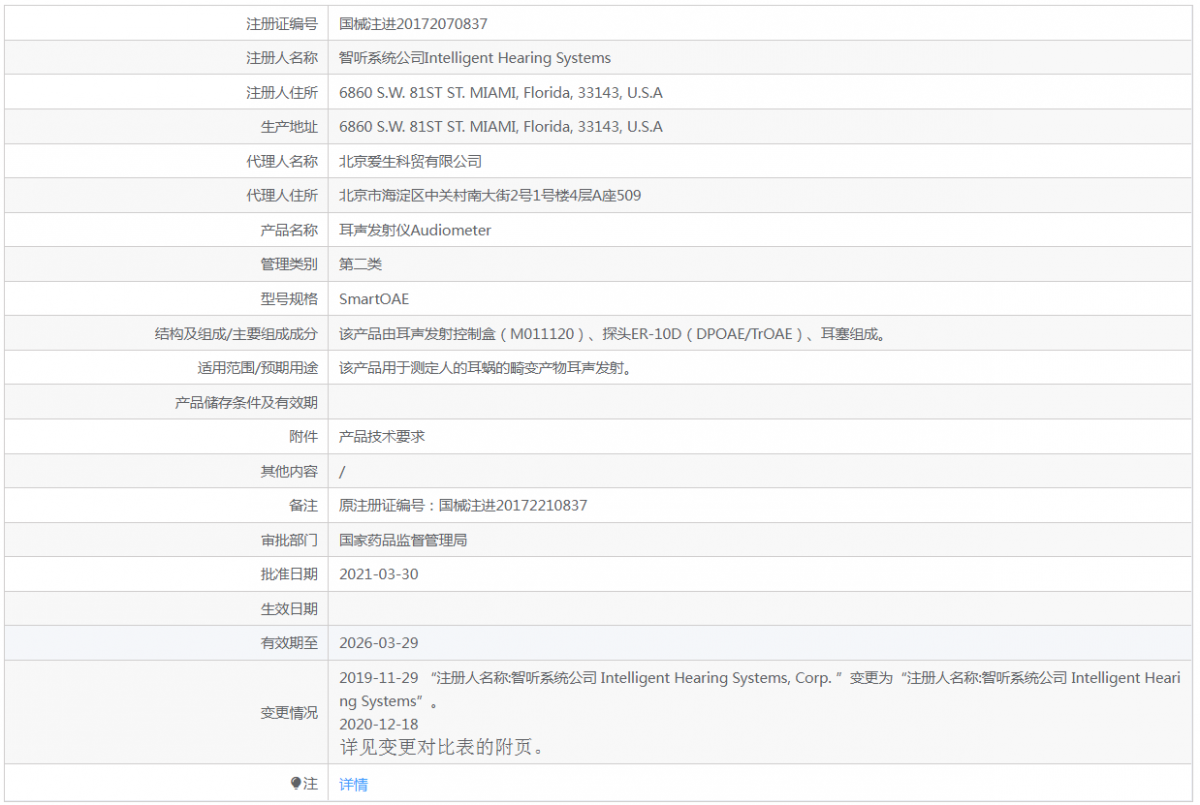Select the Miami address in the 注册人住所 row

[x=501, y=93]
